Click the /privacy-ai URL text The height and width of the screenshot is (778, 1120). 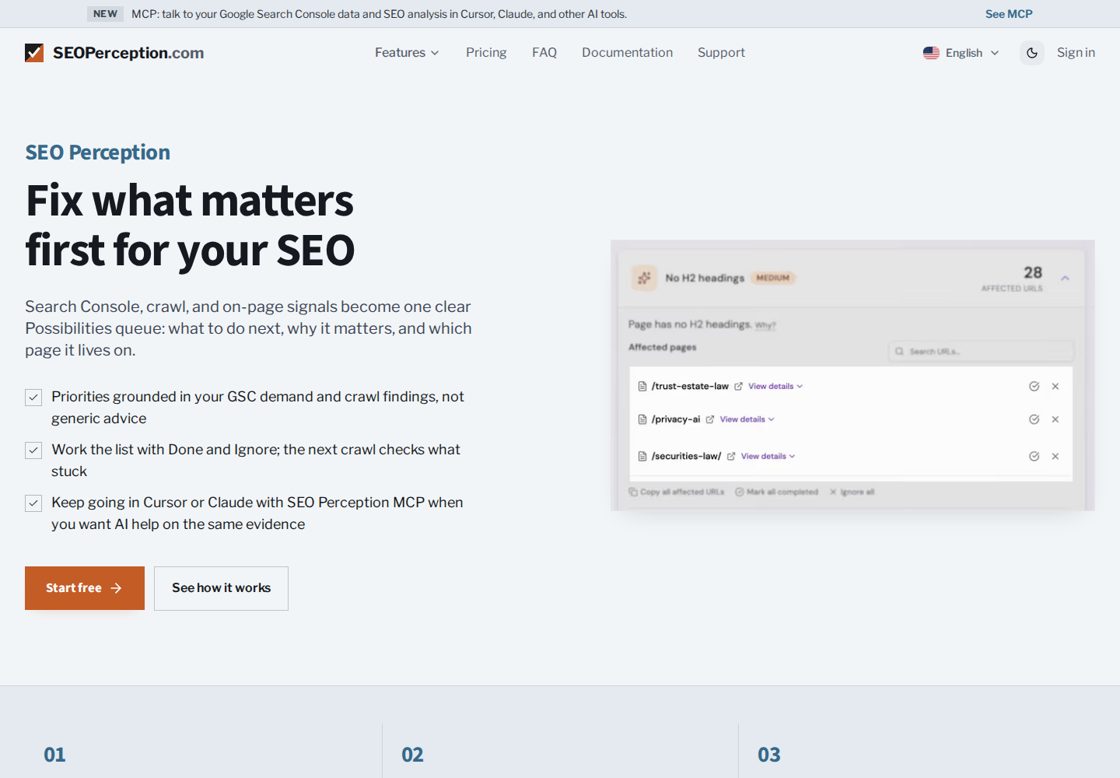[x=675, y=419]
